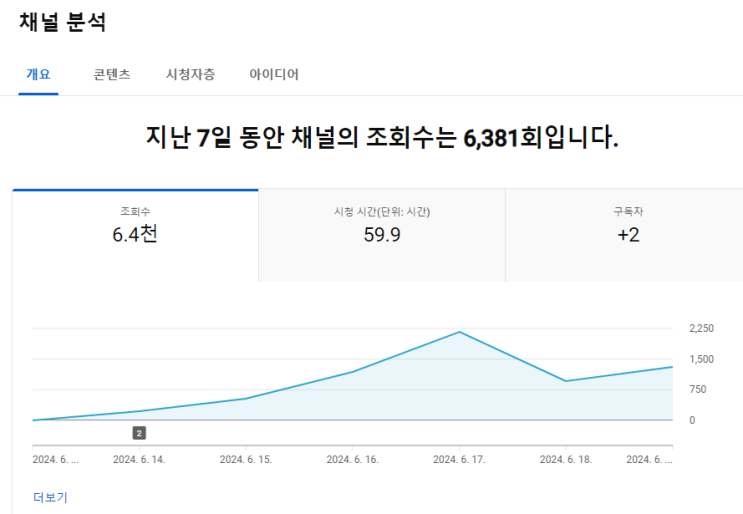Screen dimensions: 743x514
Task: Select the 조회수 6.4천 metric card
Action: (136, 235)
